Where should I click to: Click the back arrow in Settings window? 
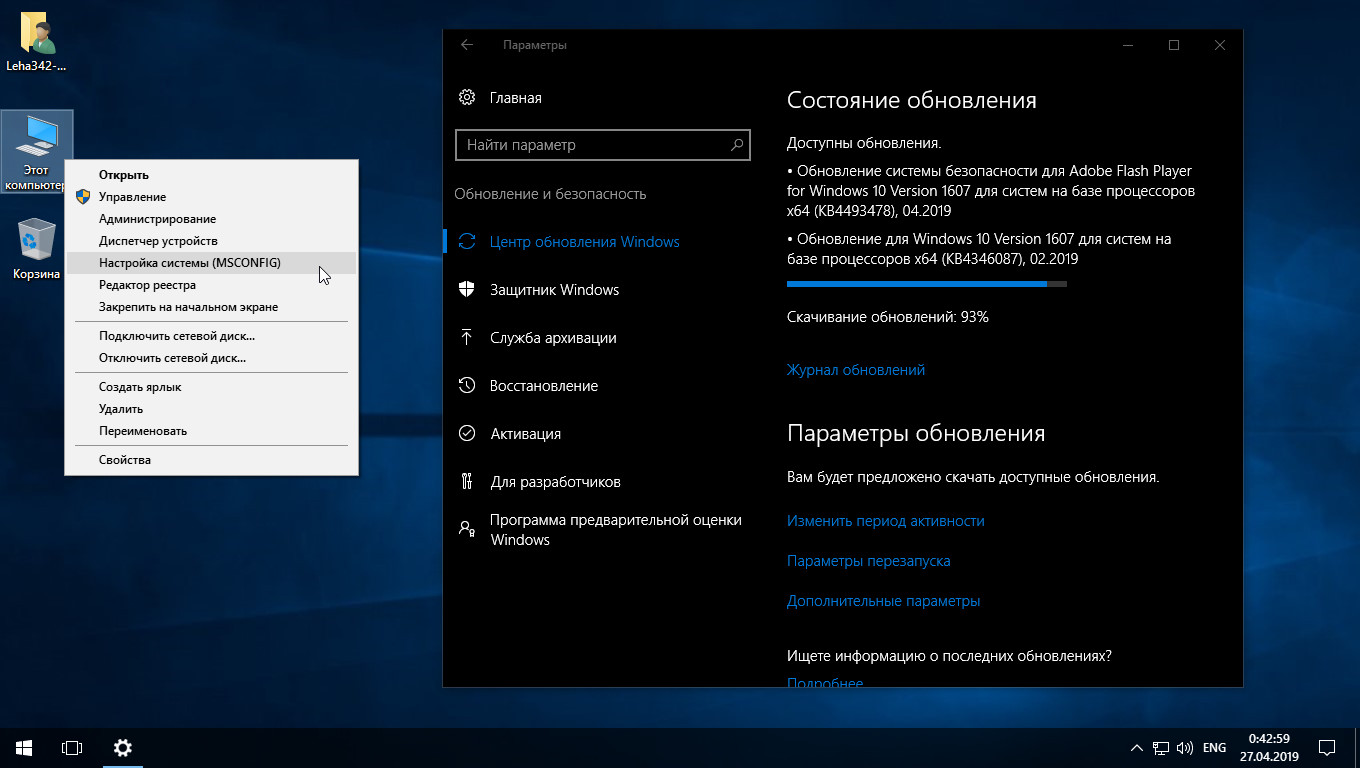coord(467,45)
